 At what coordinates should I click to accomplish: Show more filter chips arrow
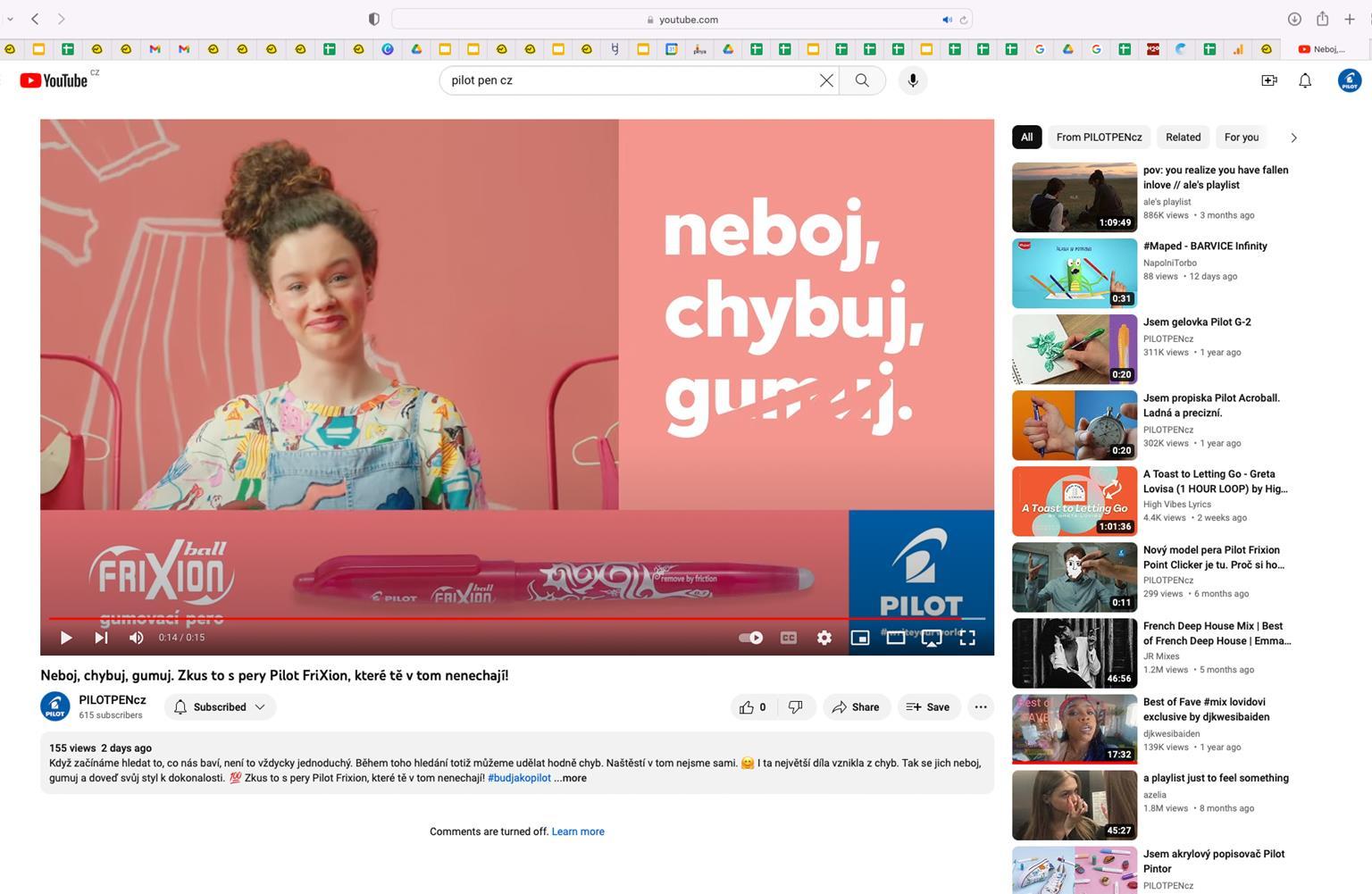[x=1293, y=138]
